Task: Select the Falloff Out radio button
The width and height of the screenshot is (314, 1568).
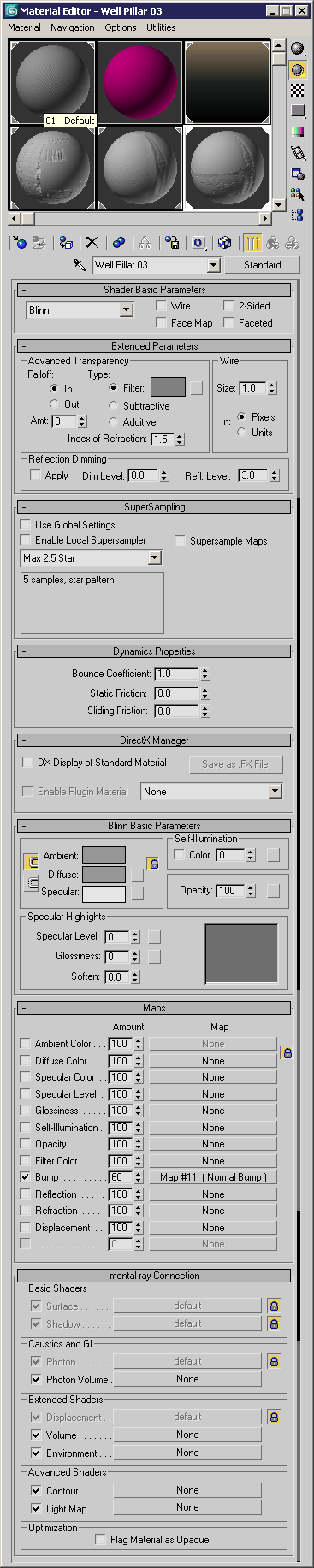Action: point(54,404)
